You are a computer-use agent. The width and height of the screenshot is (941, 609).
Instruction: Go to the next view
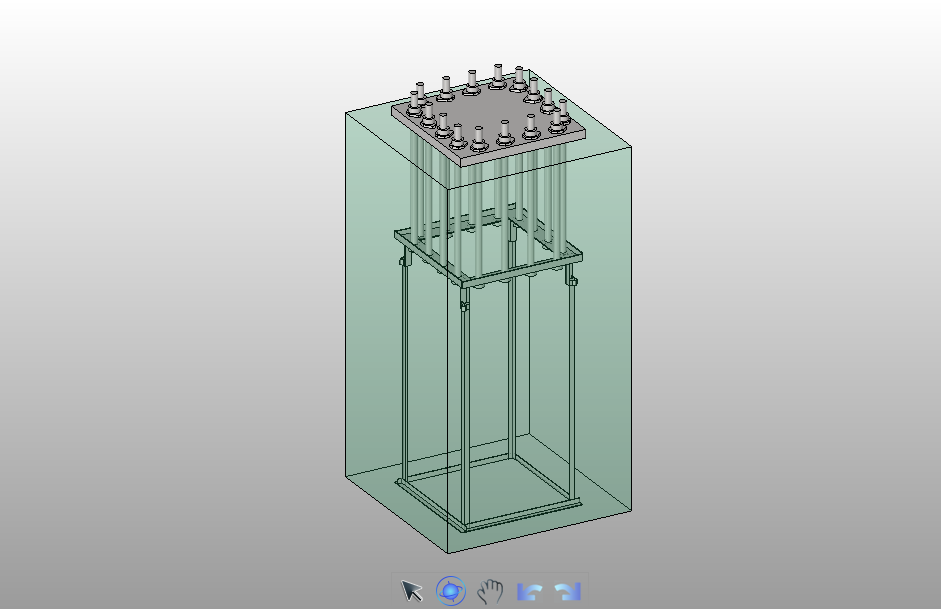[x=568, y=592]
